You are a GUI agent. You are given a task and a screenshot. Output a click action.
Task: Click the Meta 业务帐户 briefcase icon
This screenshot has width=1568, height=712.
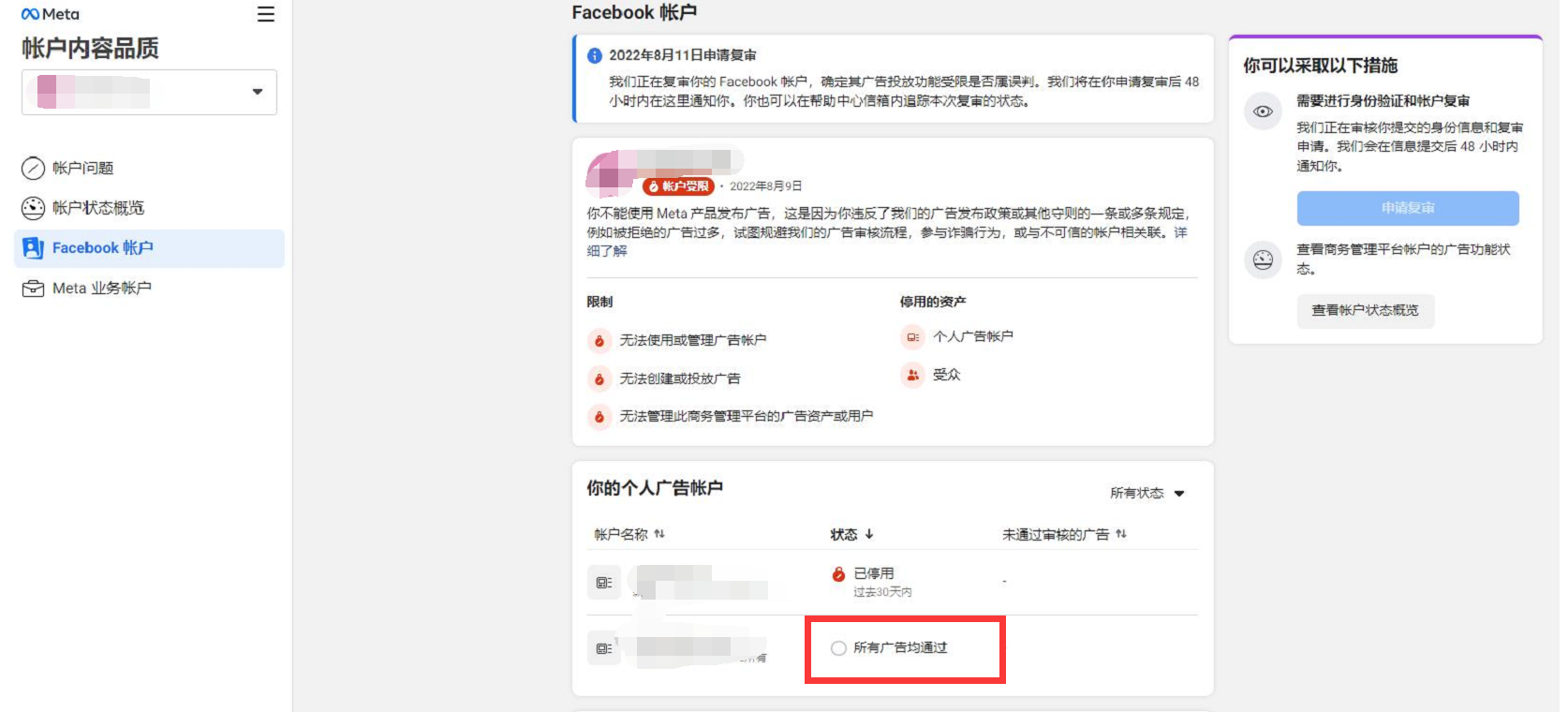[33, 289]
